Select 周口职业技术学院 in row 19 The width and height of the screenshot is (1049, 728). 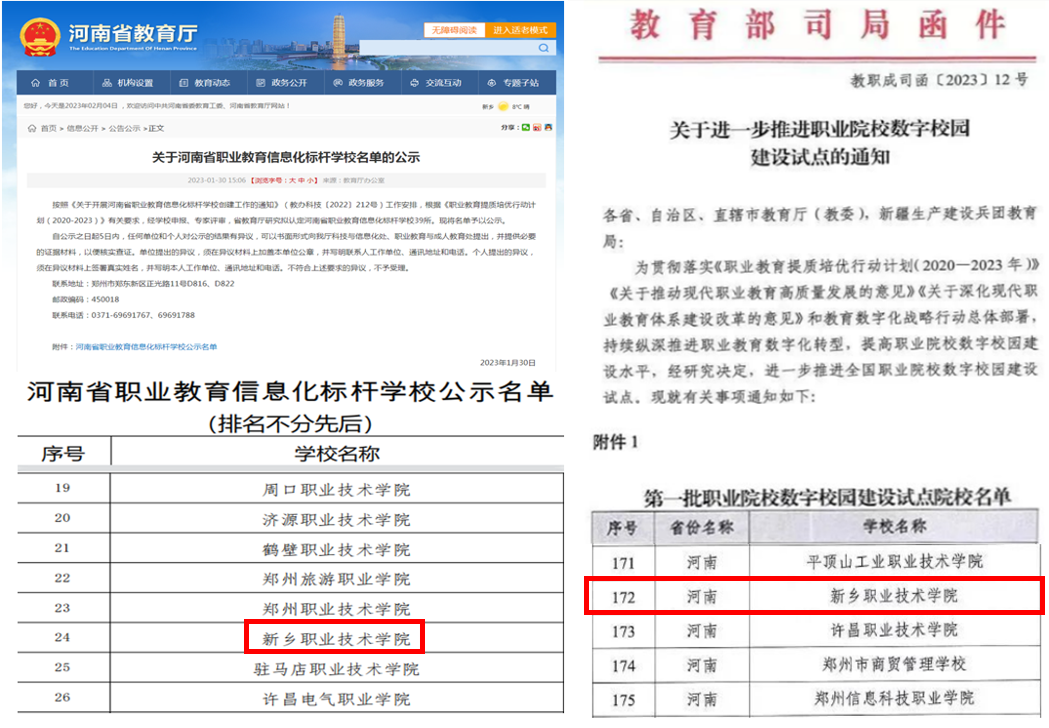click(337, 490)
